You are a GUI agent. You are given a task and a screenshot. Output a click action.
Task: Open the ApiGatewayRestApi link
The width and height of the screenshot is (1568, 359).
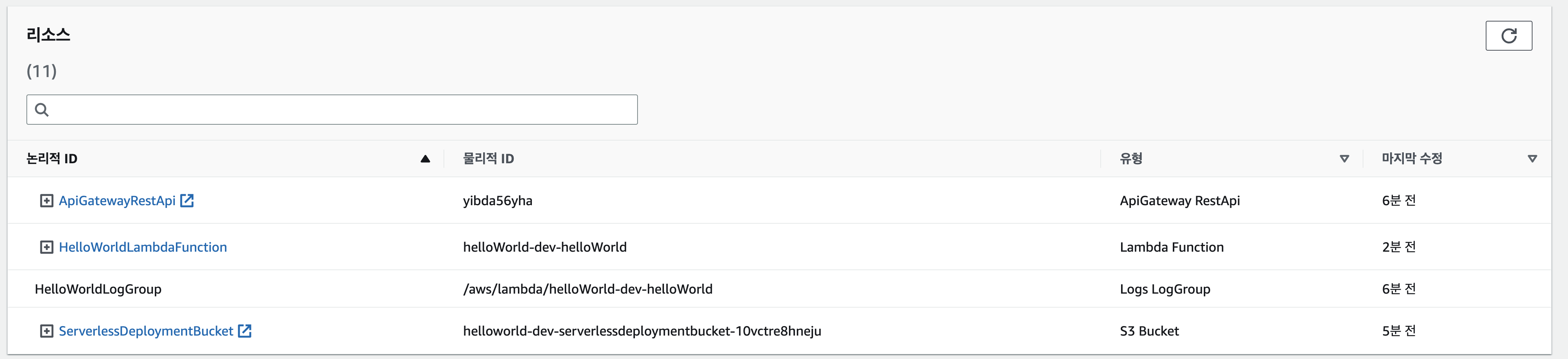(117, 201)
